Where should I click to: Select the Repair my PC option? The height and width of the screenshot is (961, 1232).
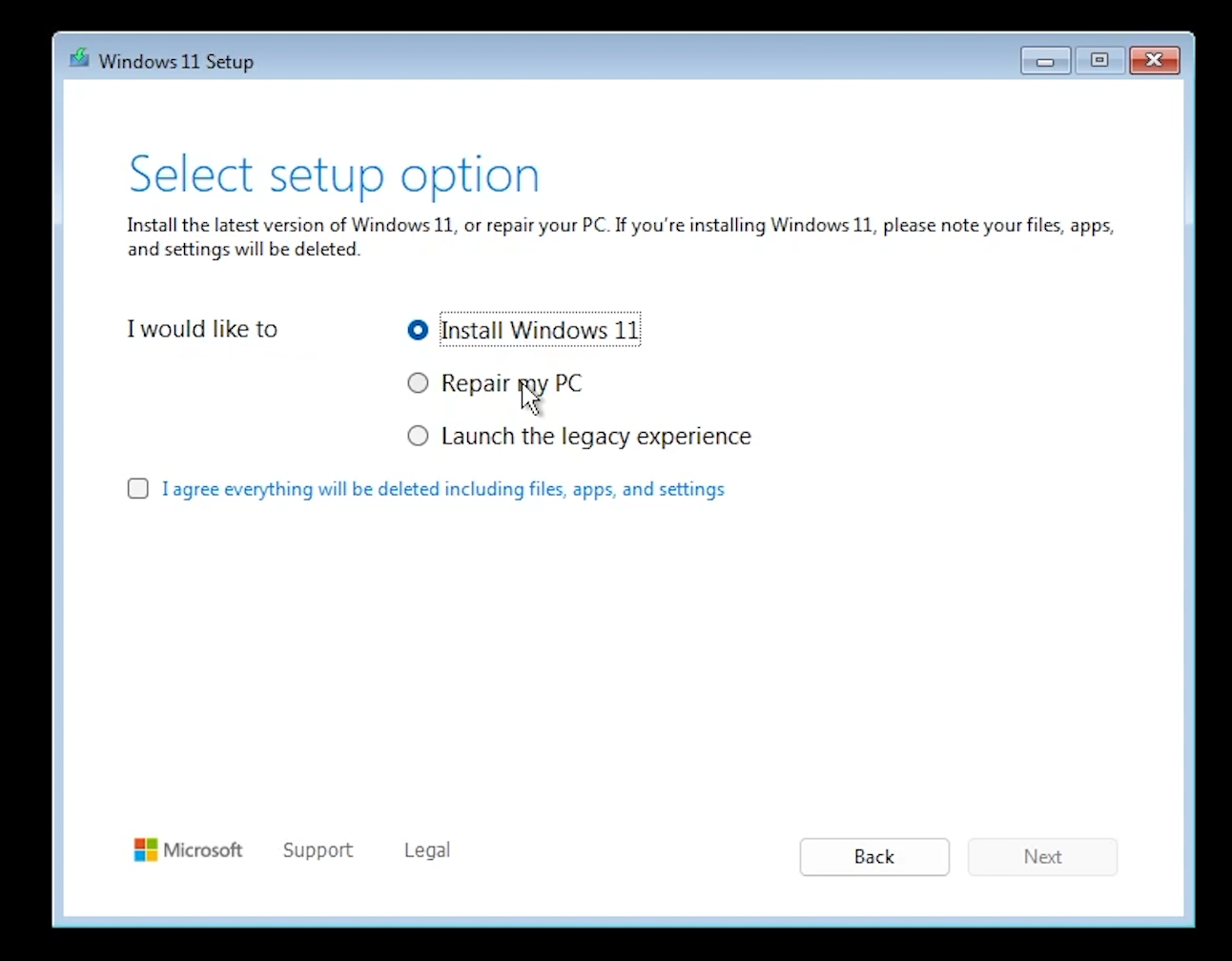coord(418,382)
